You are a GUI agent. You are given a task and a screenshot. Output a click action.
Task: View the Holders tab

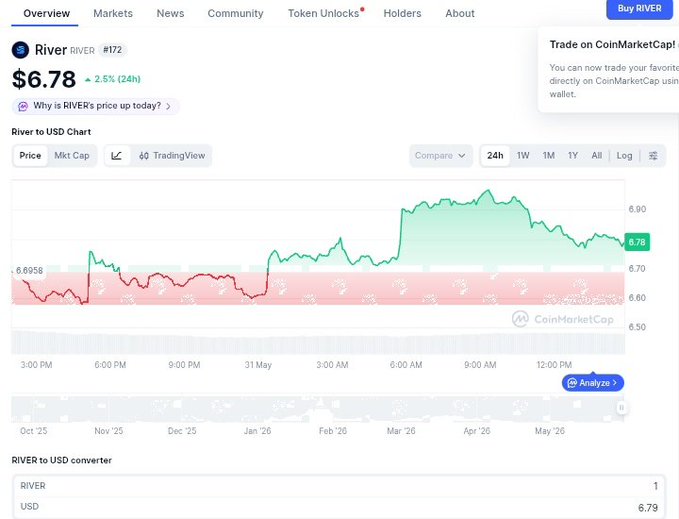(402, 13)
